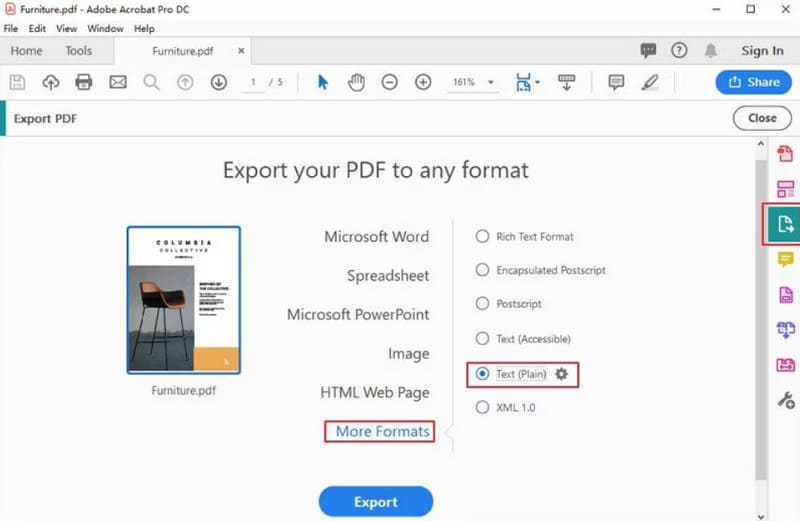Click the current page number field
Viewport: 800px width, 521px height.
(253, 82)
